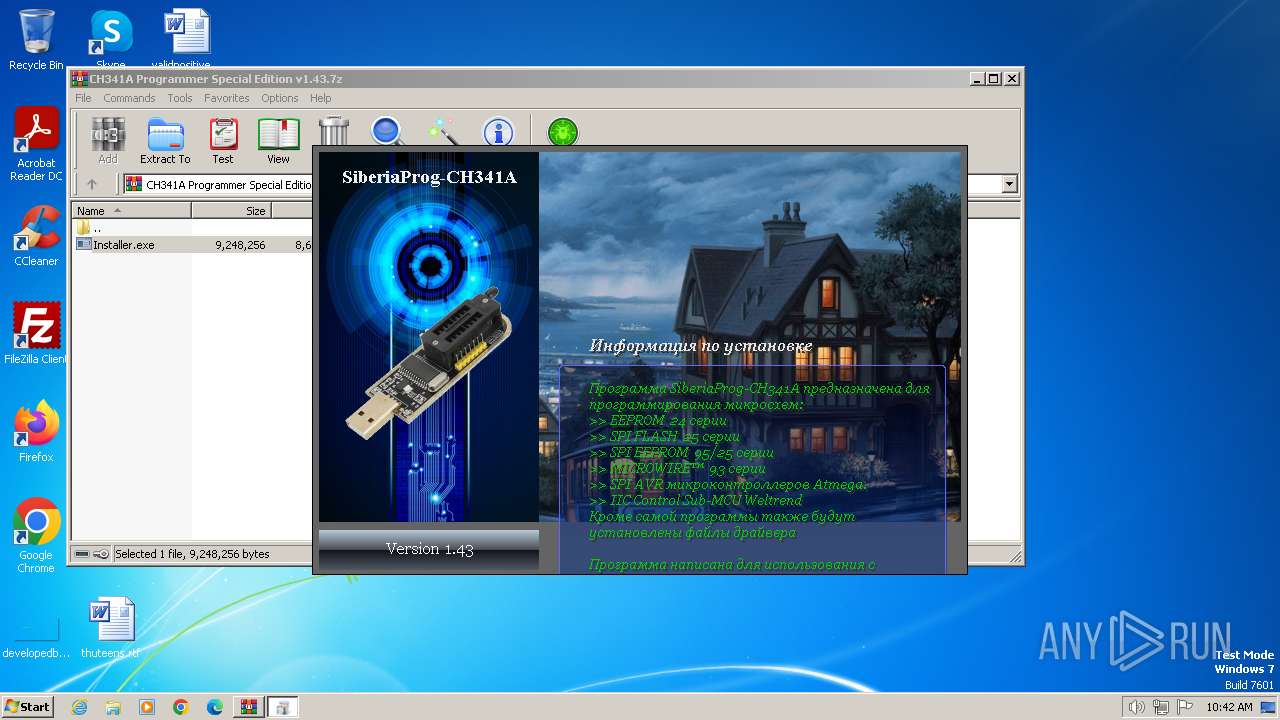
Task: Sort file list by Name column
Action: (131, 211)
